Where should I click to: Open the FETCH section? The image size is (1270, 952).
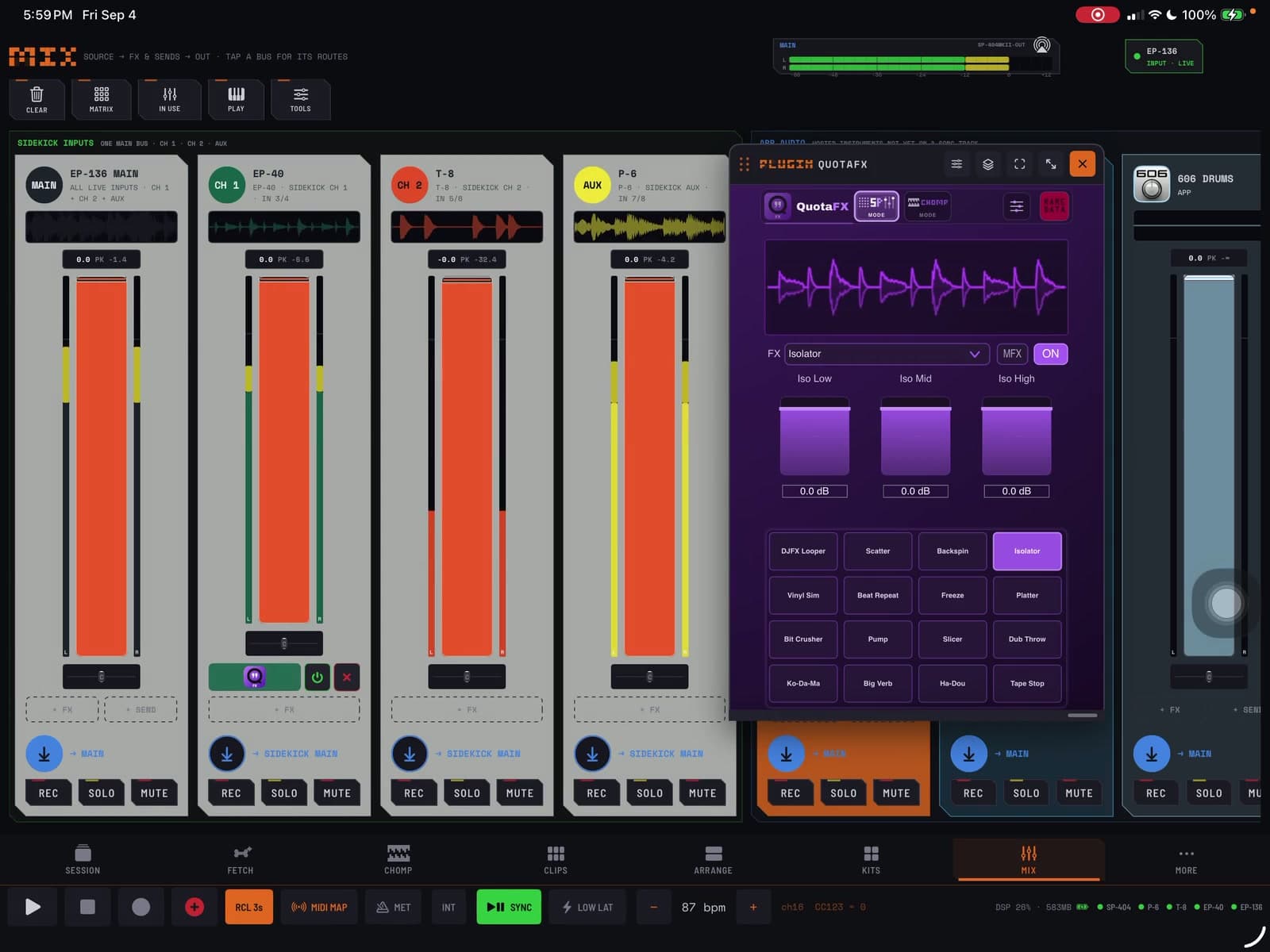241,860
